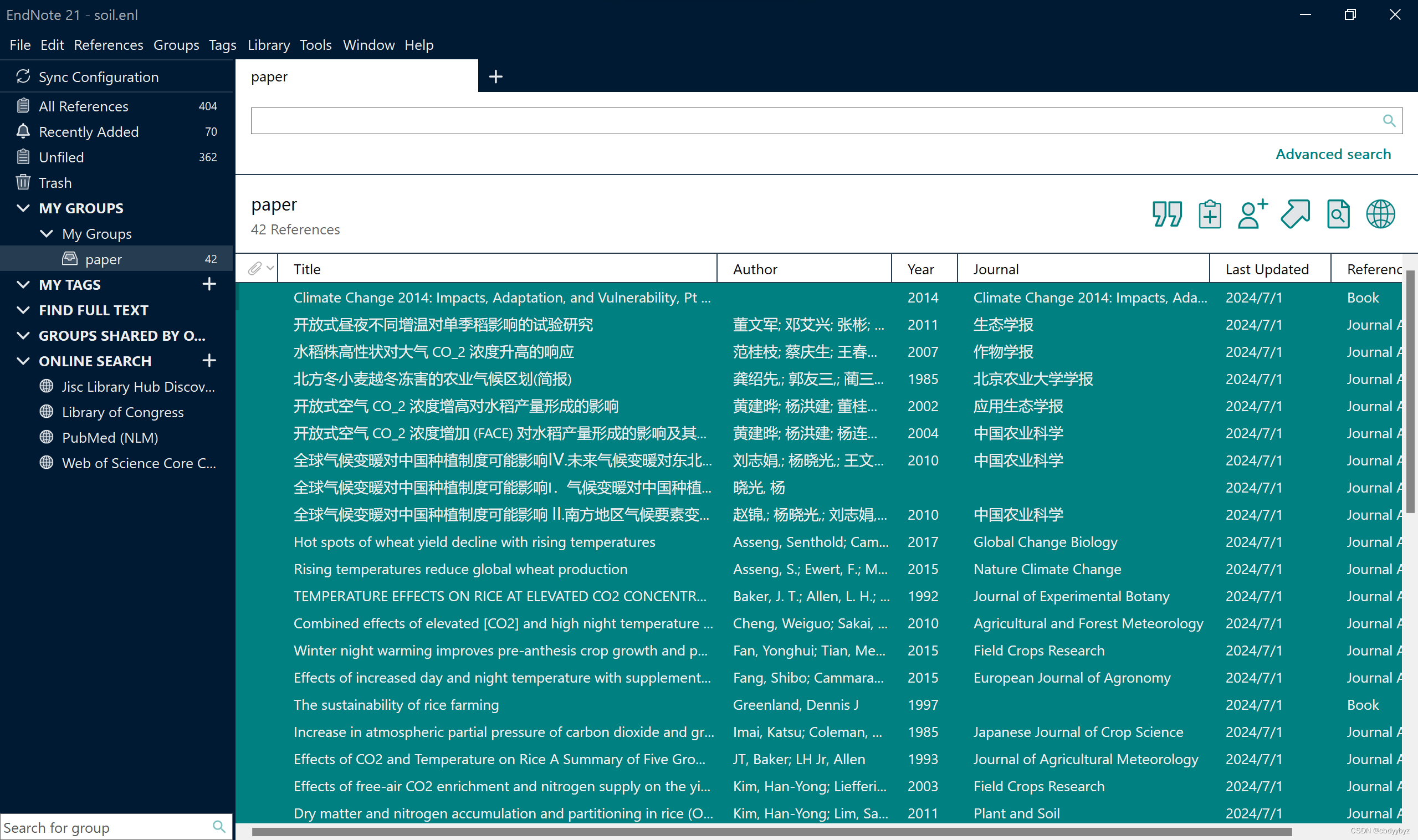Click the Export References arrow icon

point(1295,214)
